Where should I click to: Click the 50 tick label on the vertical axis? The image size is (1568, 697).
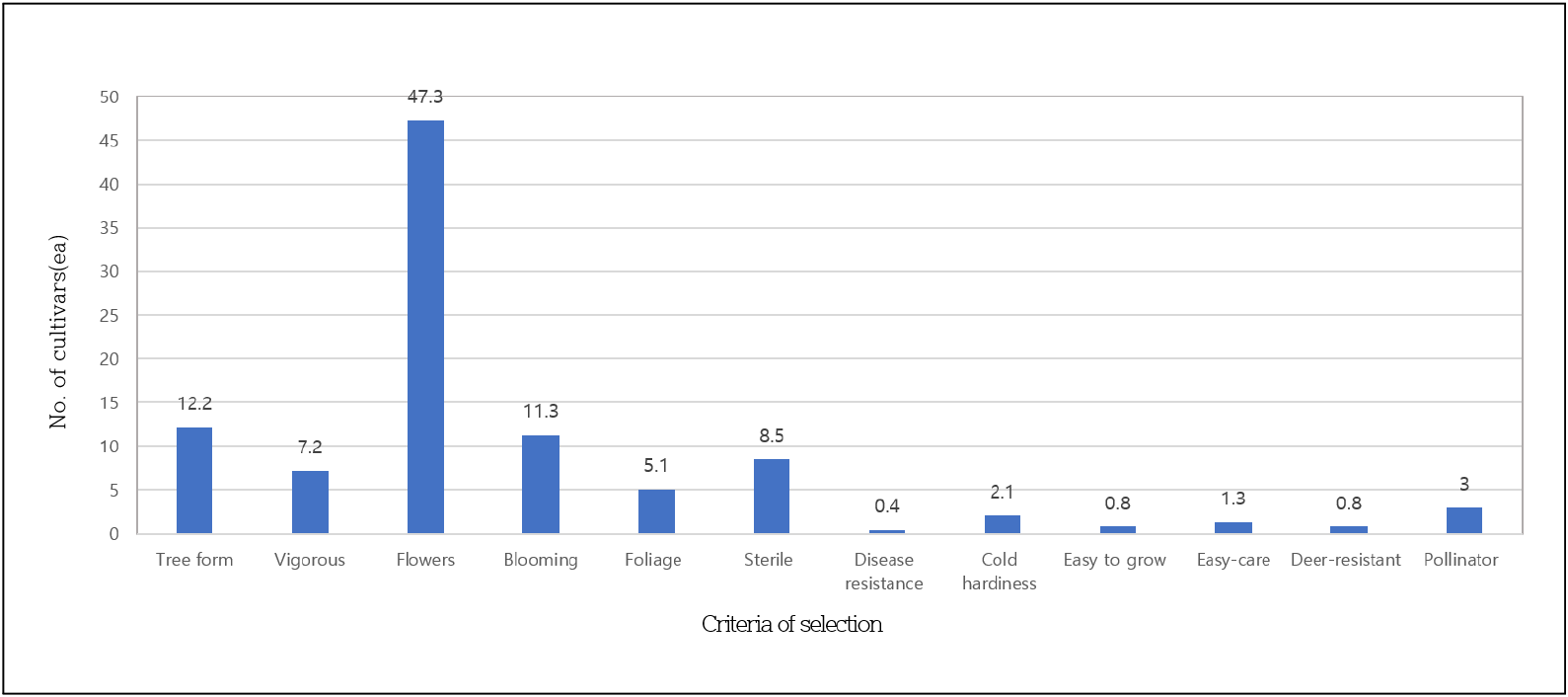coord(109,97)
